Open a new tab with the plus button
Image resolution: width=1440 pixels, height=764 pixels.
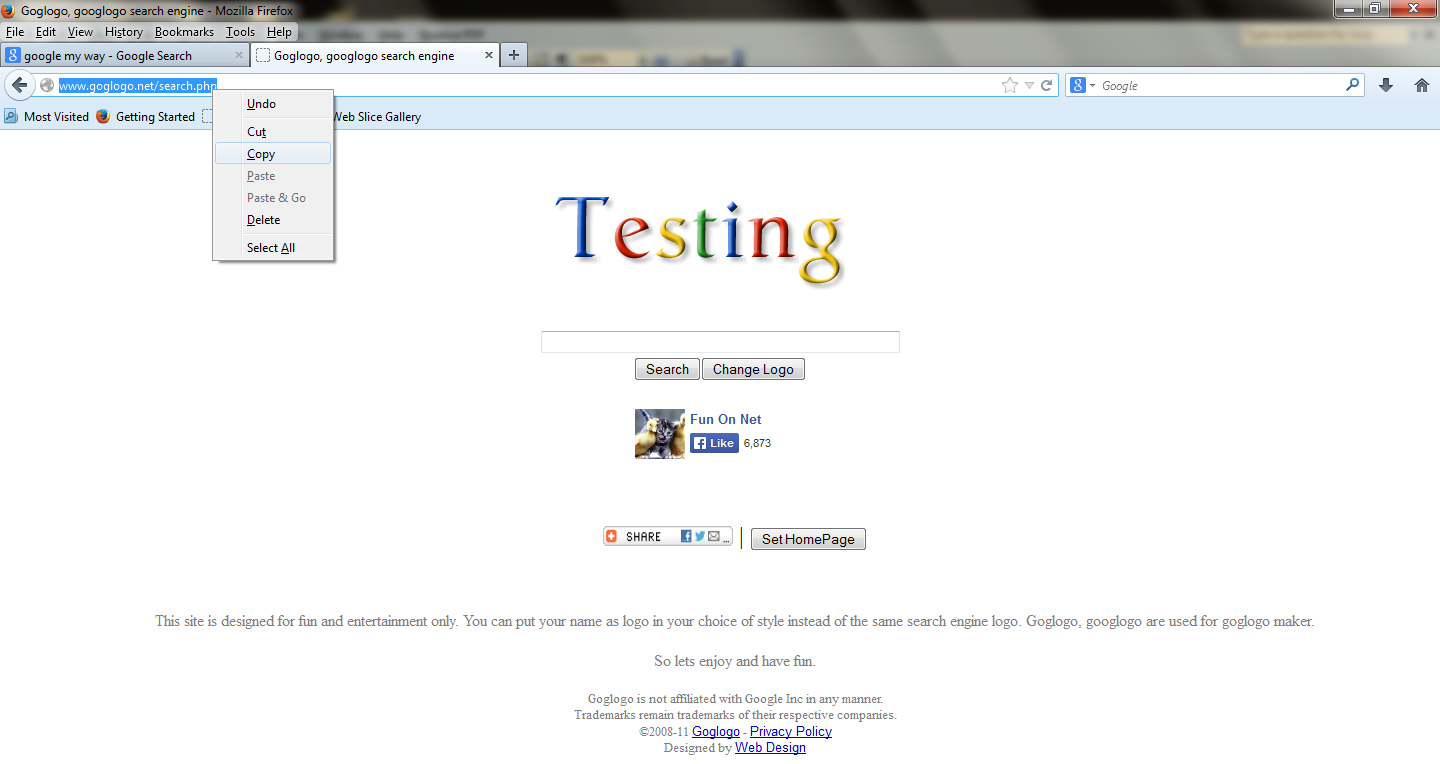(x=514, y=55)
